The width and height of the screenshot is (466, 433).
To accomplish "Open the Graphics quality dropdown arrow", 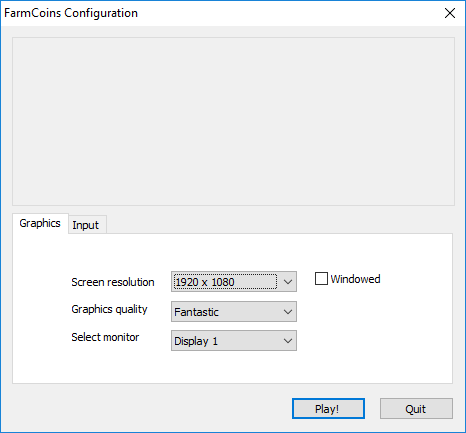I will [x=288, y=312].
